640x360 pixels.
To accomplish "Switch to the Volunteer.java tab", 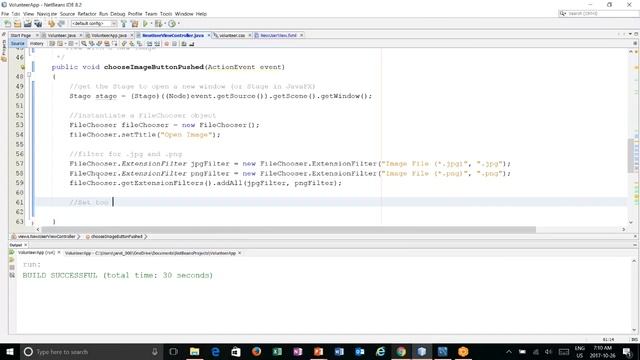I will 62,36.
